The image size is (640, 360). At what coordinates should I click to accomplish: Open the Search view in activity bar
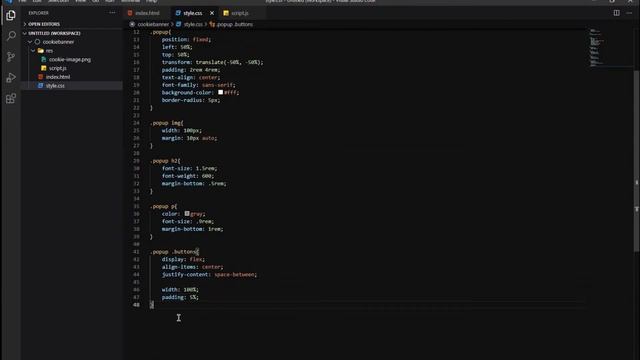click(x=11, y=36)
